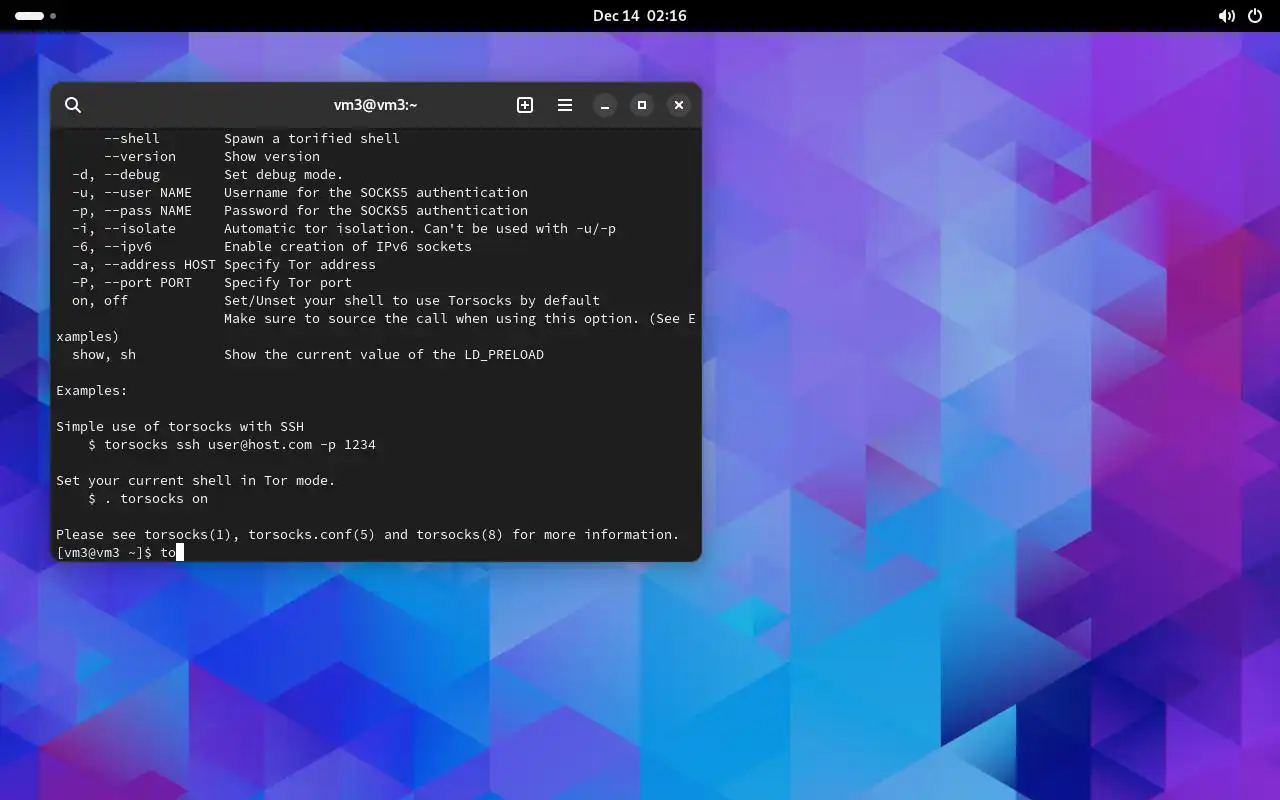The width and height of the screenshot is (1280, 800).
Task: Click the 'Please see torsocks(1)' line
Action: pyautogui.click(x=368, y=534)
